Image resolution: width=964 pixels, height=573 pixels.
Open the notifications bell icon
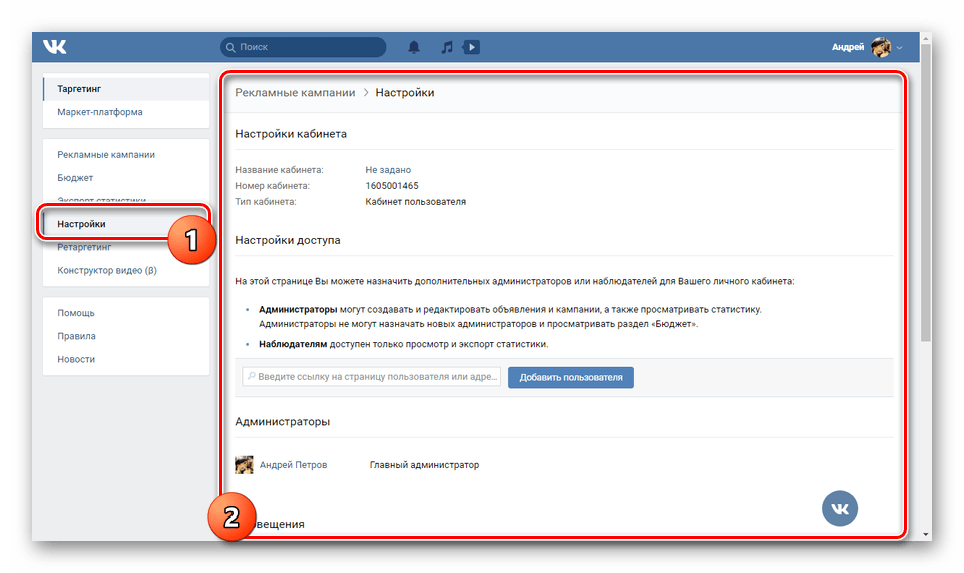click(x=414, y=47)
